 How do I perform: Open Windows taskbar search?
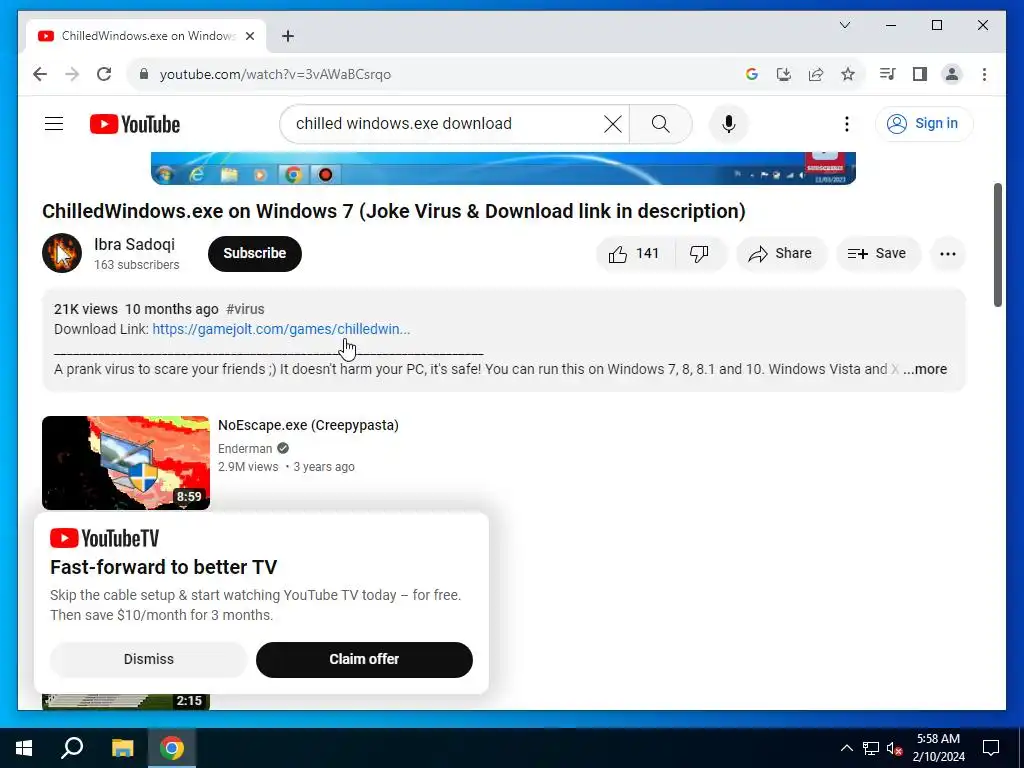[72, 748]
